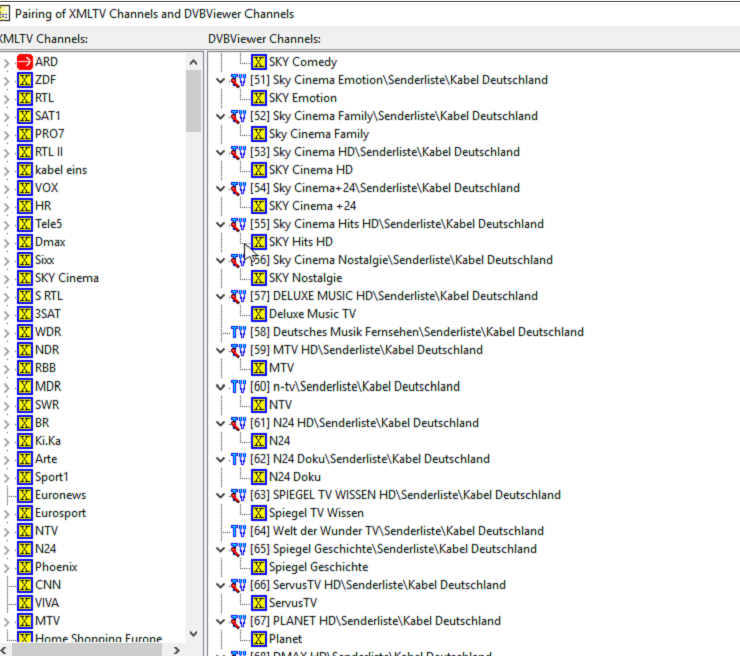Click the blue TV icon for [62] N24 Doku

pos(238,459)
